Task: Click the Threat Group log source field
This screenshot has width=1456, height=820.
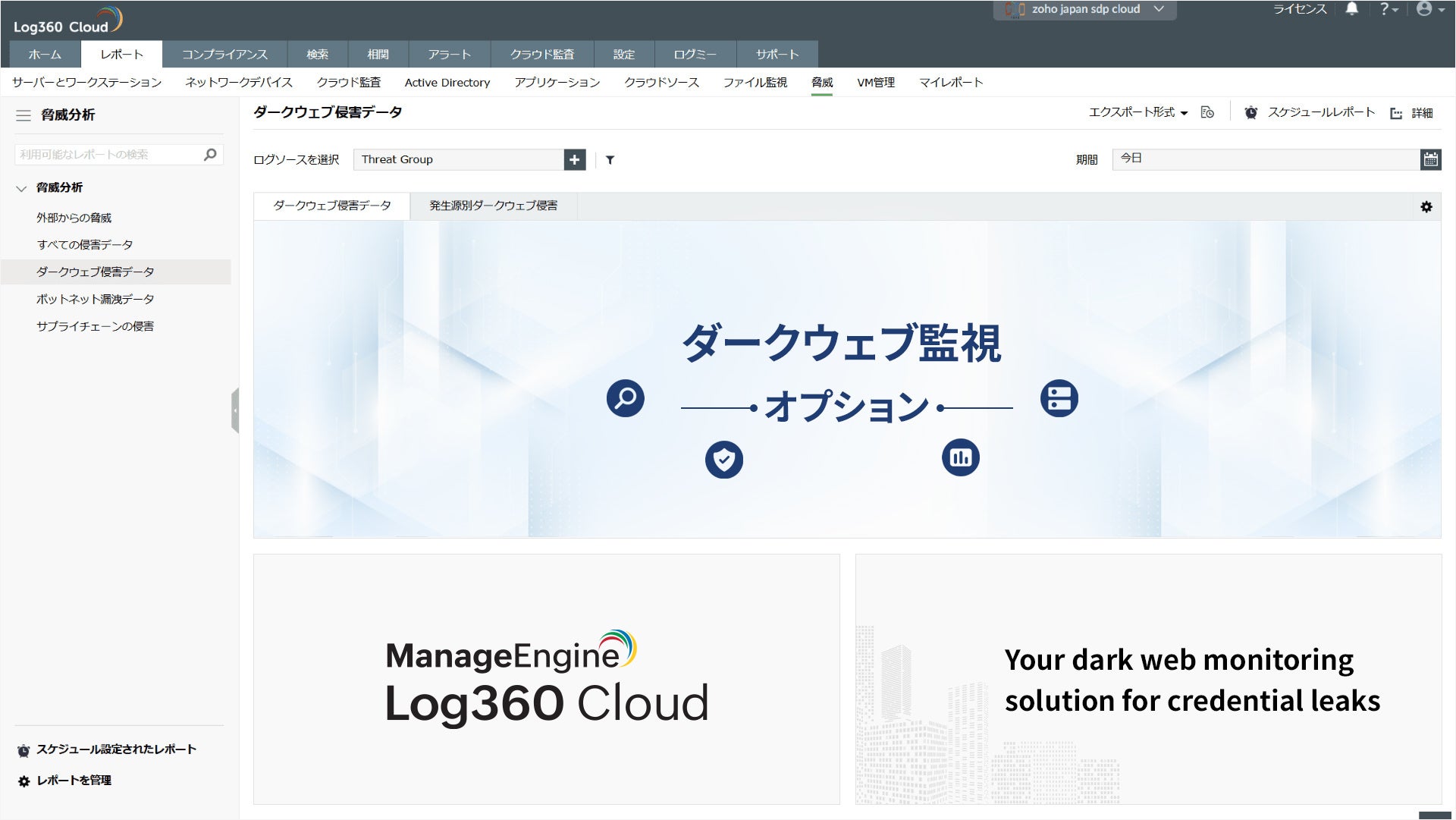Action: (459, 159)
